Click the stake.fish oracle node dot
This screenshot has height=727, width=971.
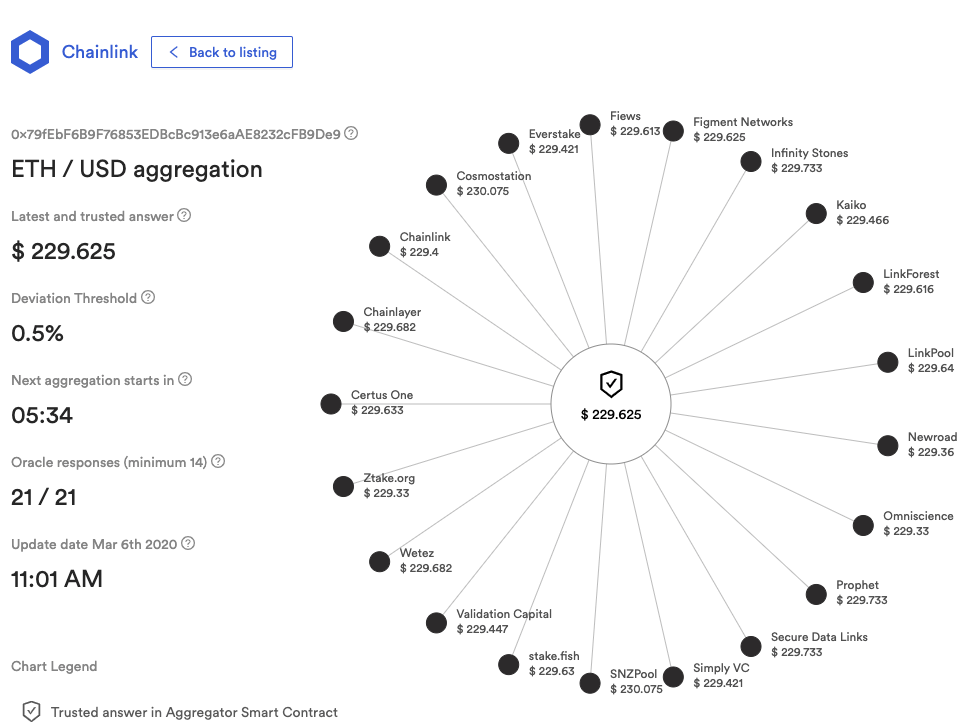(508, 664)
